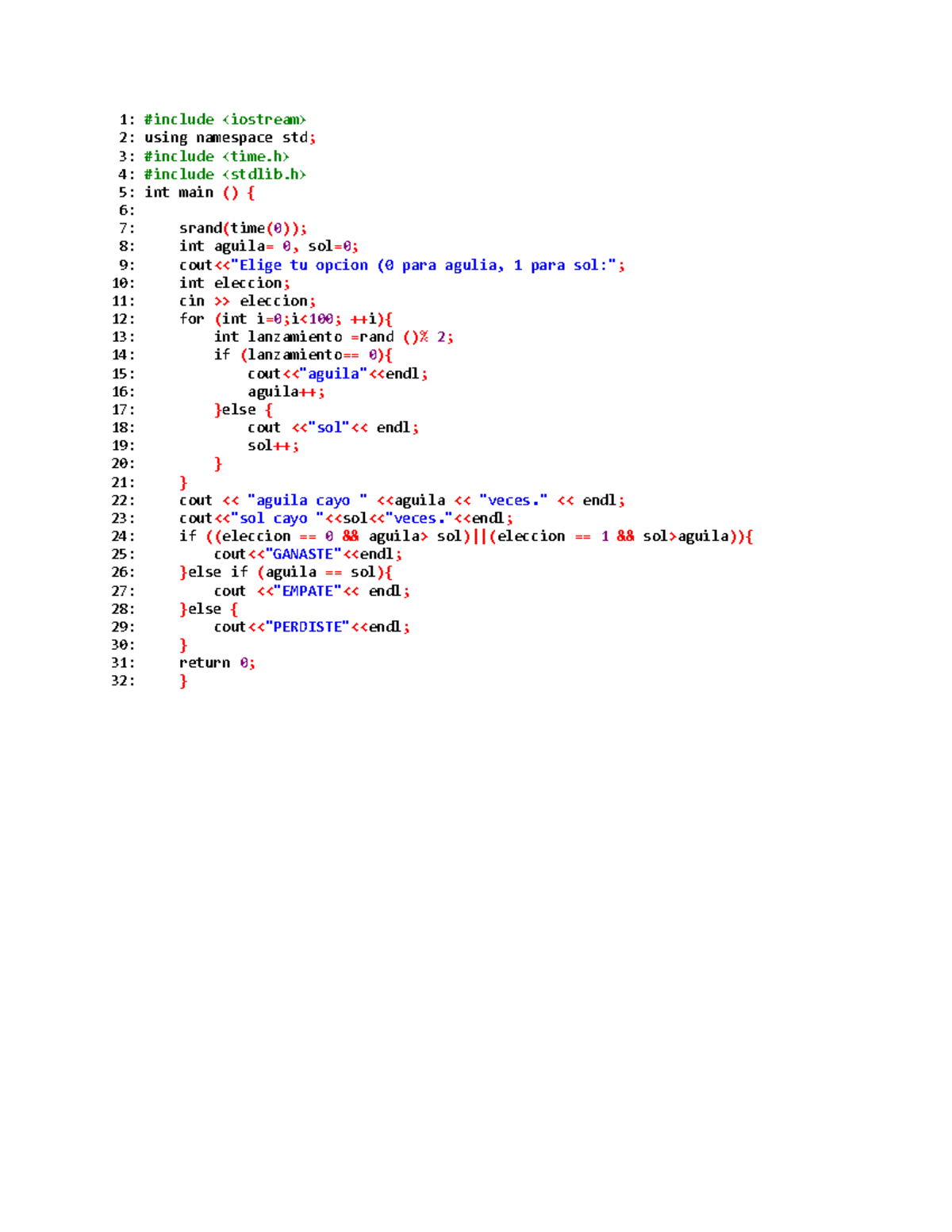Image resolution: width=952 pixels, height=1232 pixels.
Task: Select the sol++ increment on line 19
Action: coord(270,445)
